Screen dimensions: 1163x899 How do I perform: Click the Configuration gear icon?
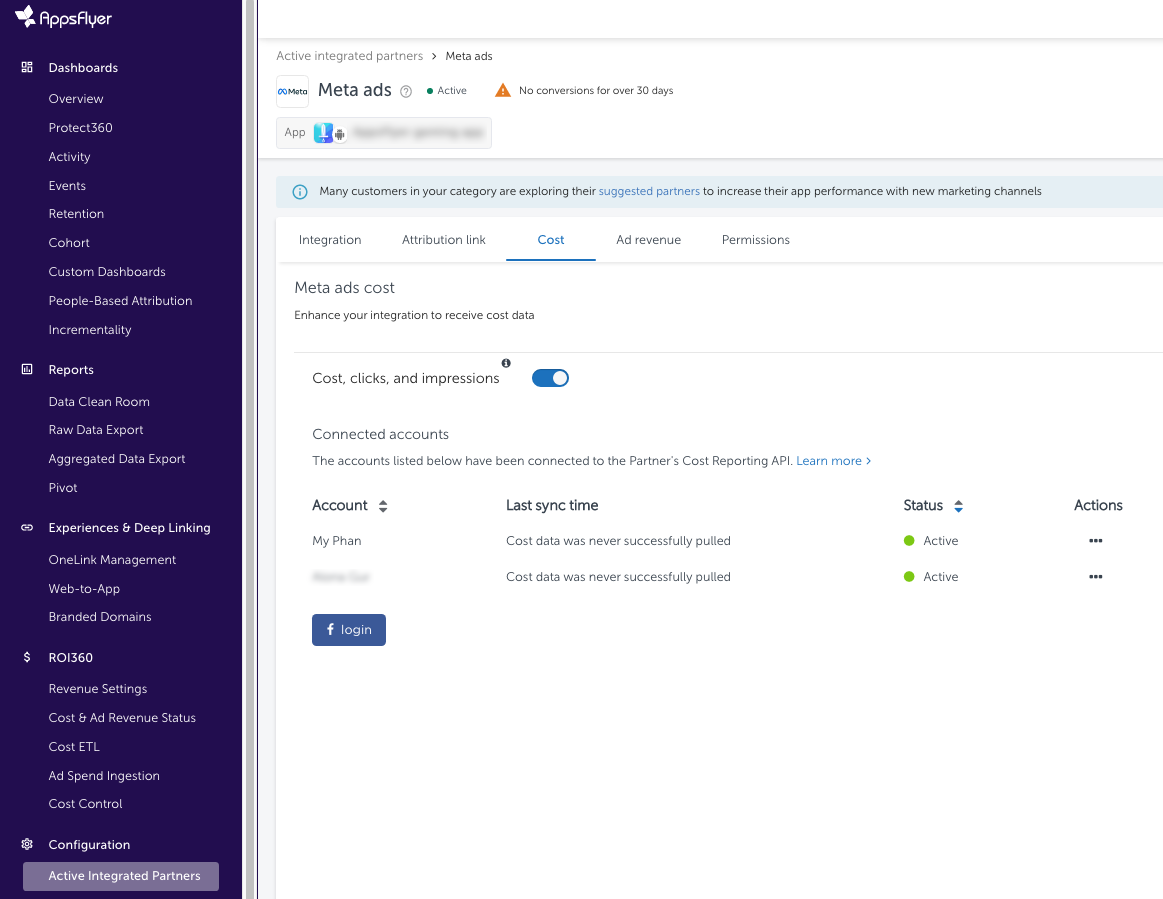[27, 845]
